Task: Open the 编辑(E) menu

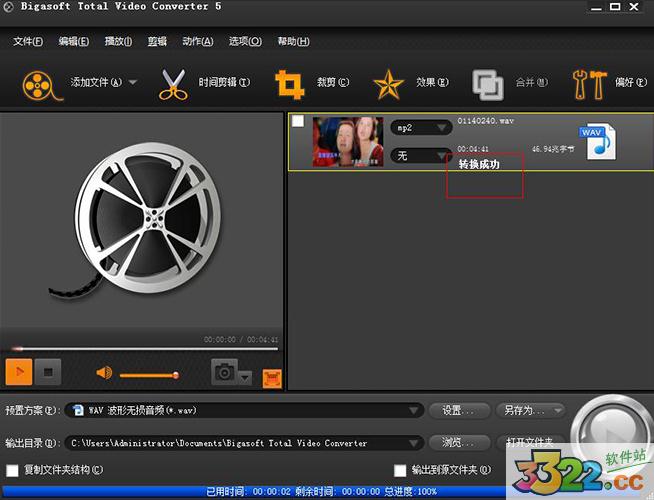Action: 73,41
